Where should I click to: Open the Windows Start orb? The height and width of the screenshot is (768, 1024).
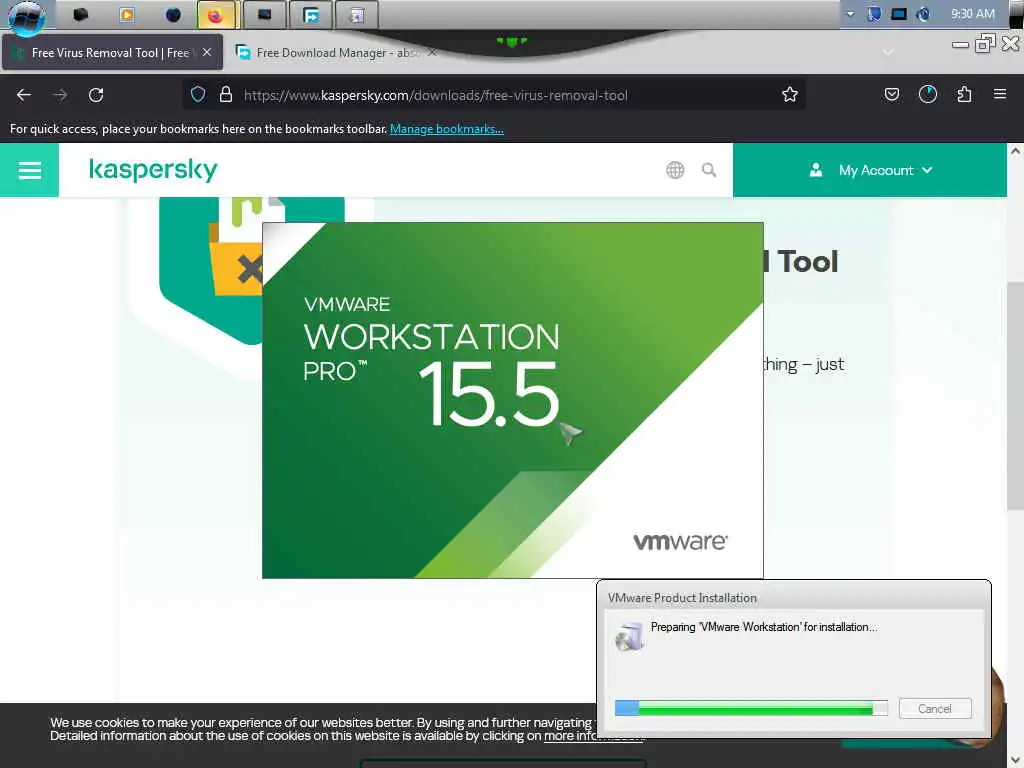[27, 16]
